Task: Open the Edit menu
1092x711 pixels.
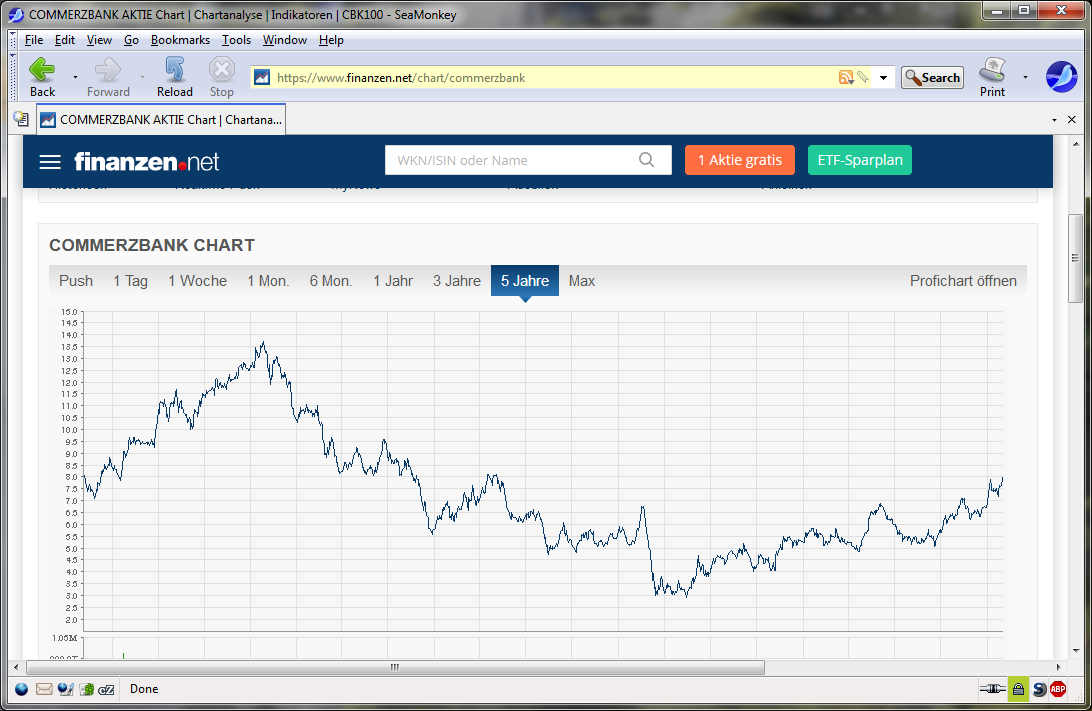Action: (65, 40)
